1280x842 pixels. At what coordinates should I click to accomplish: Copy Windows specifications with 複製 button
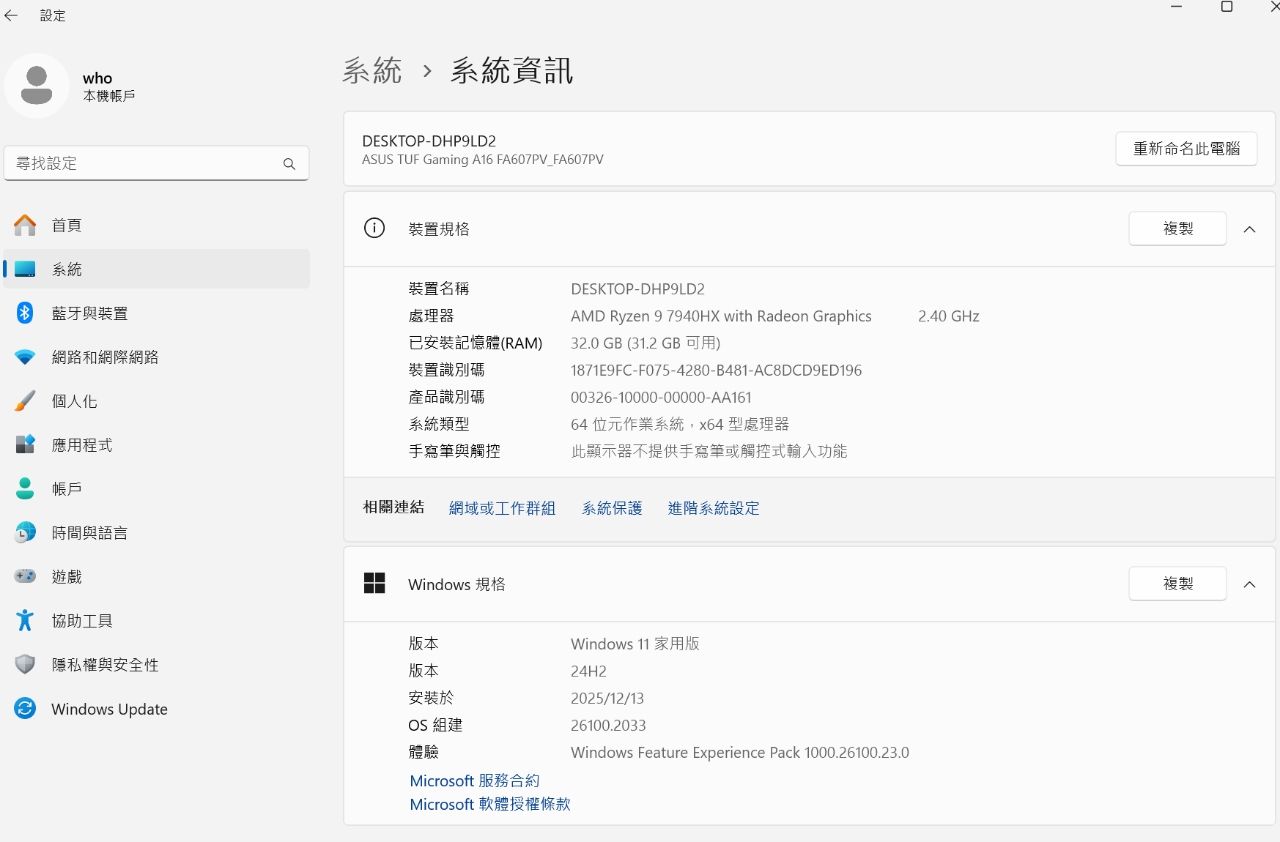click(x=1177, y=584)
